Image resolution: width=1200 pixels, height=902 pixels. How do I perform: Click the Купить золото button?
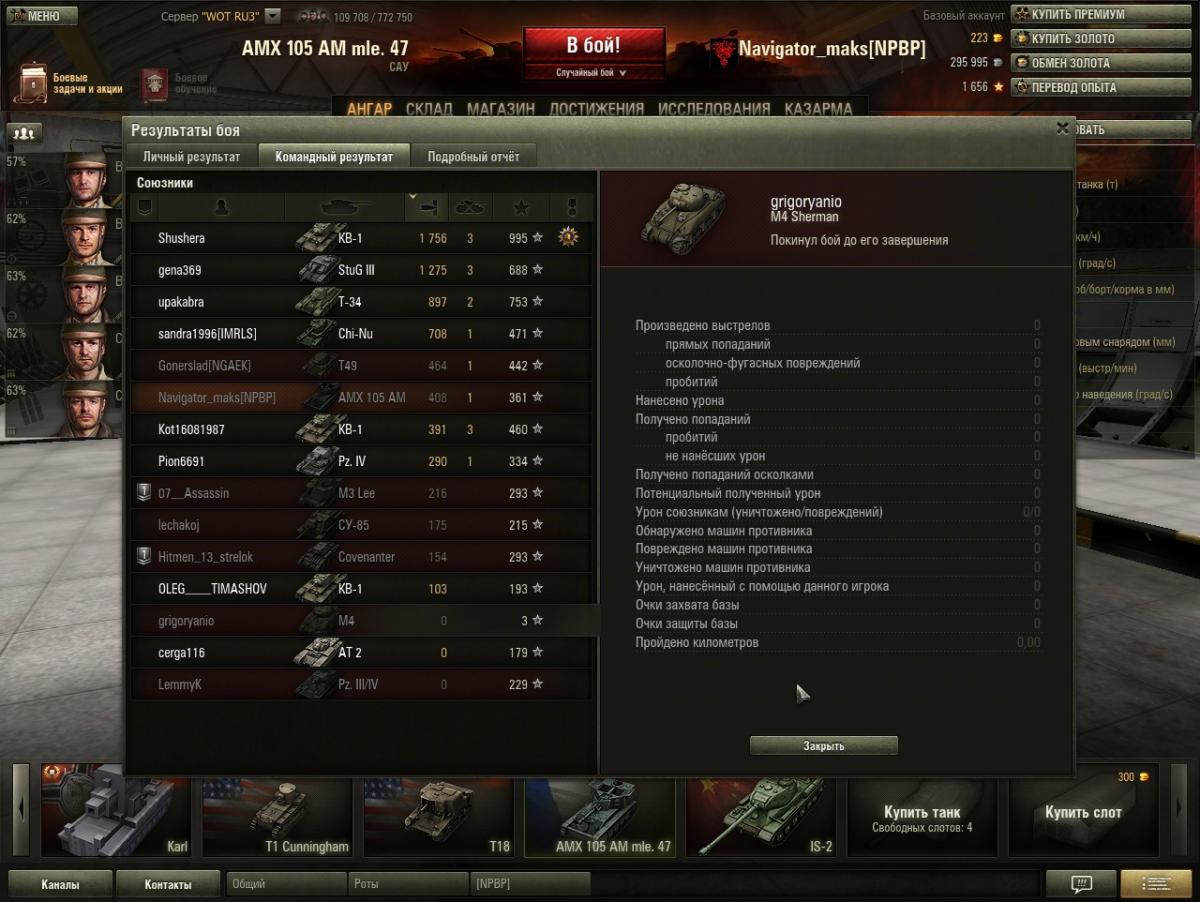coord(1103,39)
